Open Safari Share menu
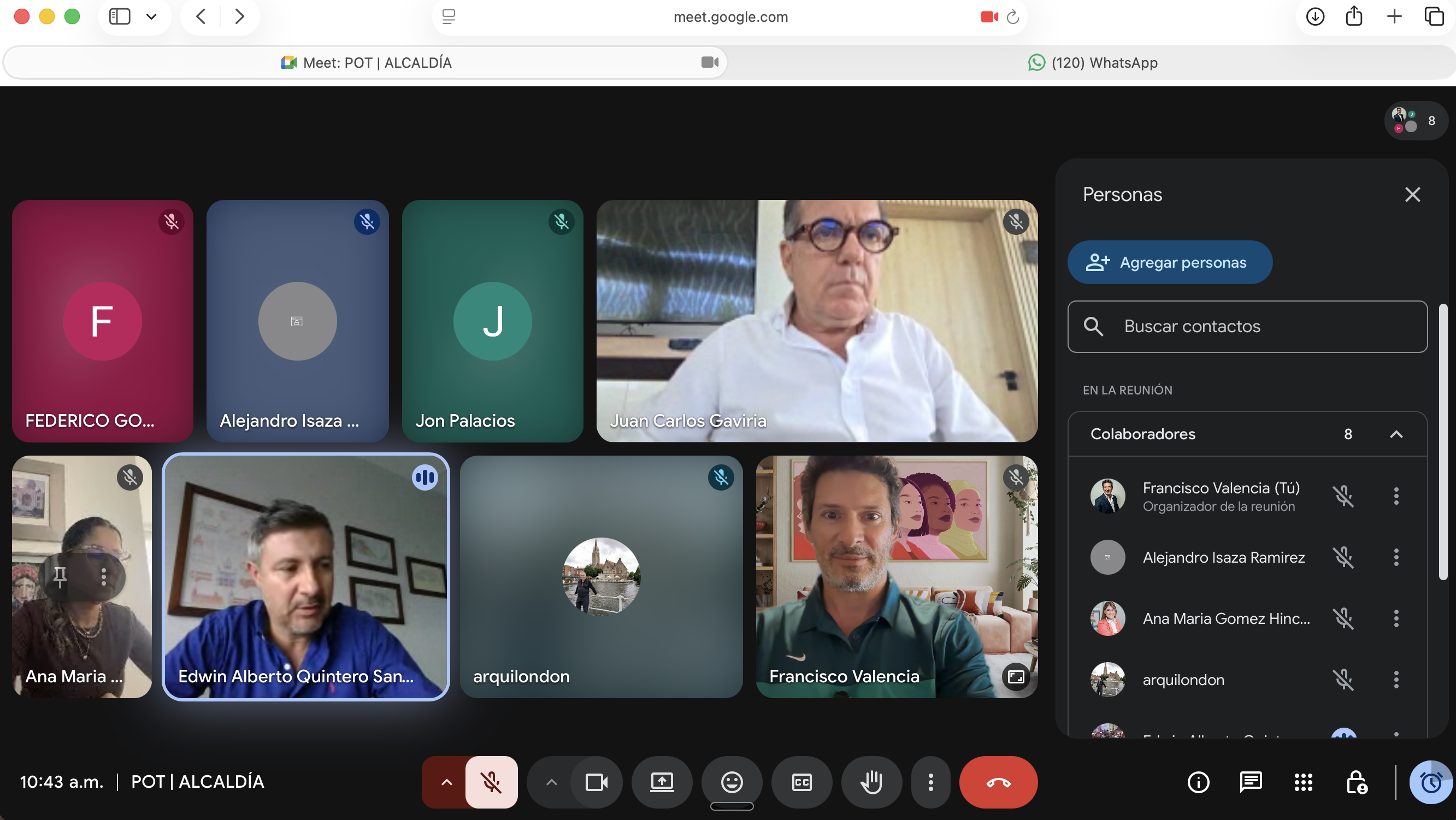The width and height of the screenshot is (1456, 820). click(x=1354, y=16)
